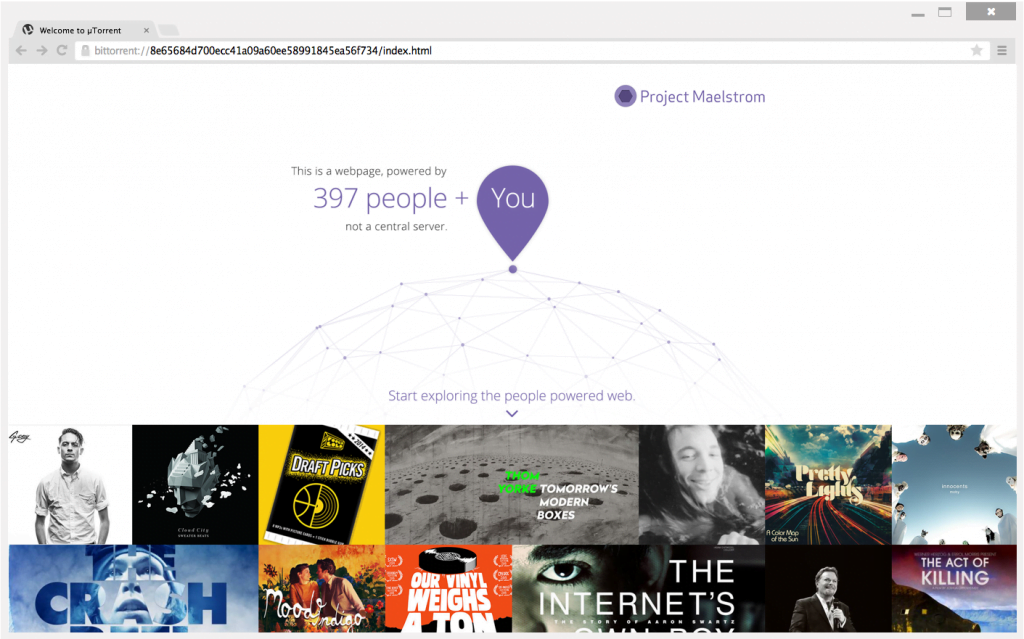
Task: Reload the current page
Action: [64, 50]
